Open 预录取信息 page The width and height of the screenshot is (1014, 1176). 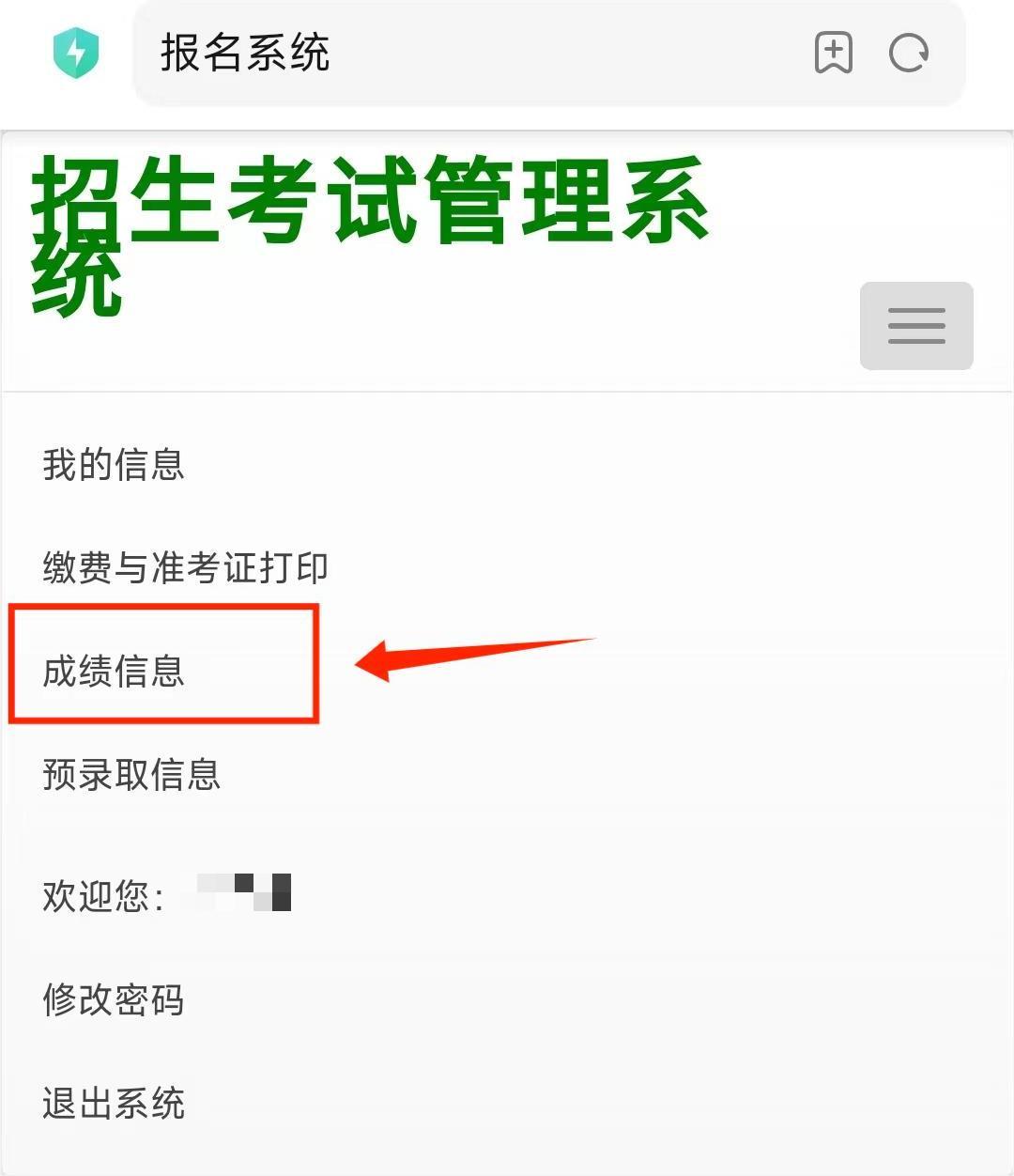[x=131, y=775]
